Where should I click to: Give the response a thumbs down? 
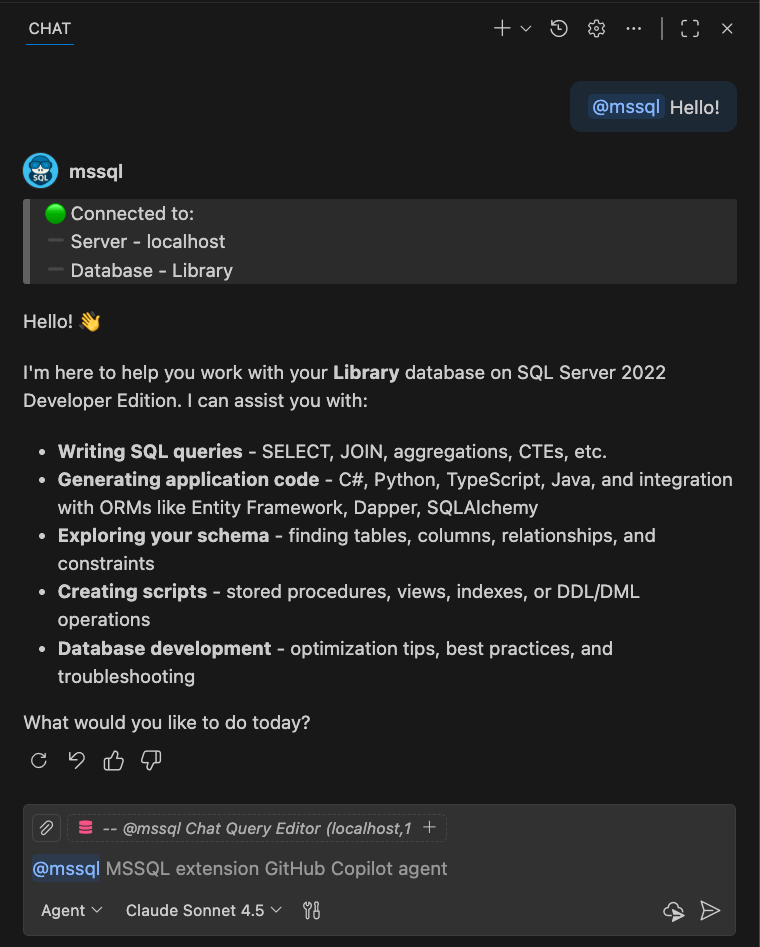pyautogui.click(x=151, y=761)
